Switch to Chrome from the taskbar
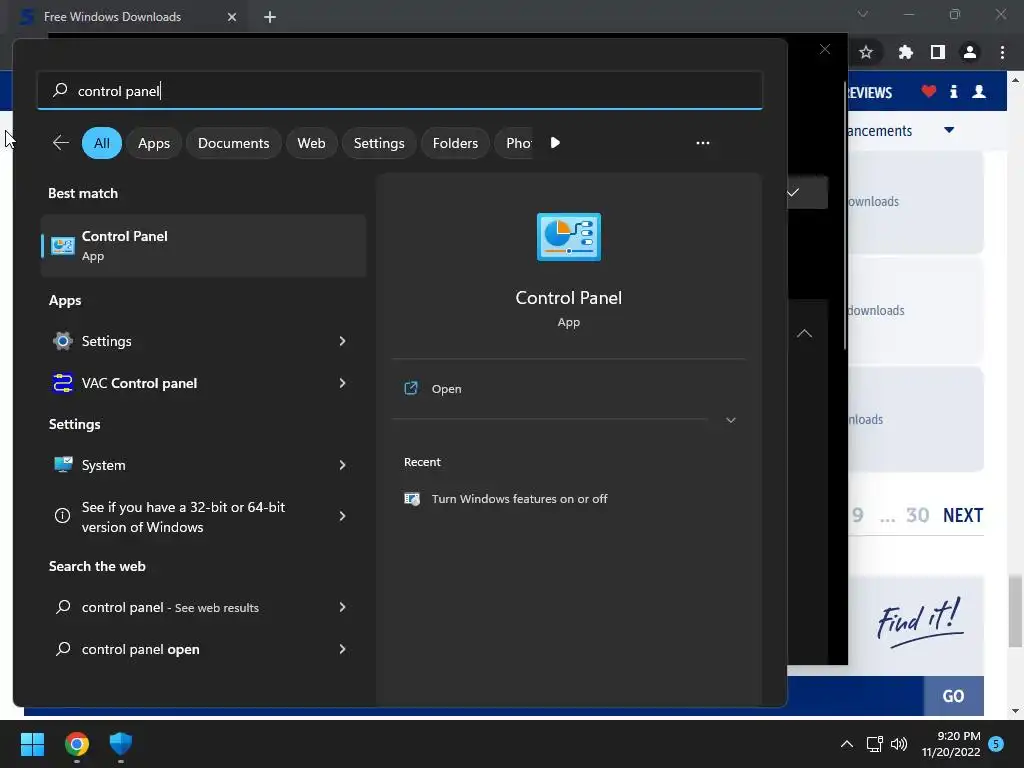 (77, 744)
